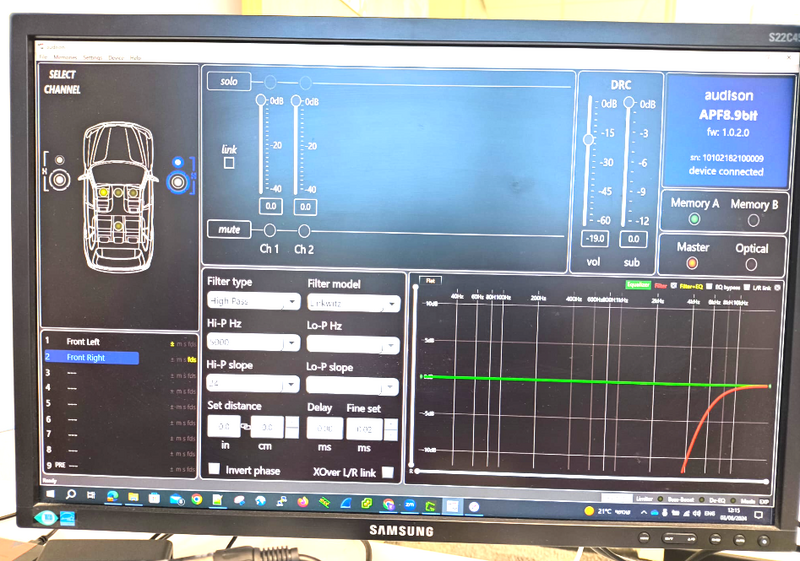
Task: Open Zoom from the taskbar
Action: click(x=410, y=505)
